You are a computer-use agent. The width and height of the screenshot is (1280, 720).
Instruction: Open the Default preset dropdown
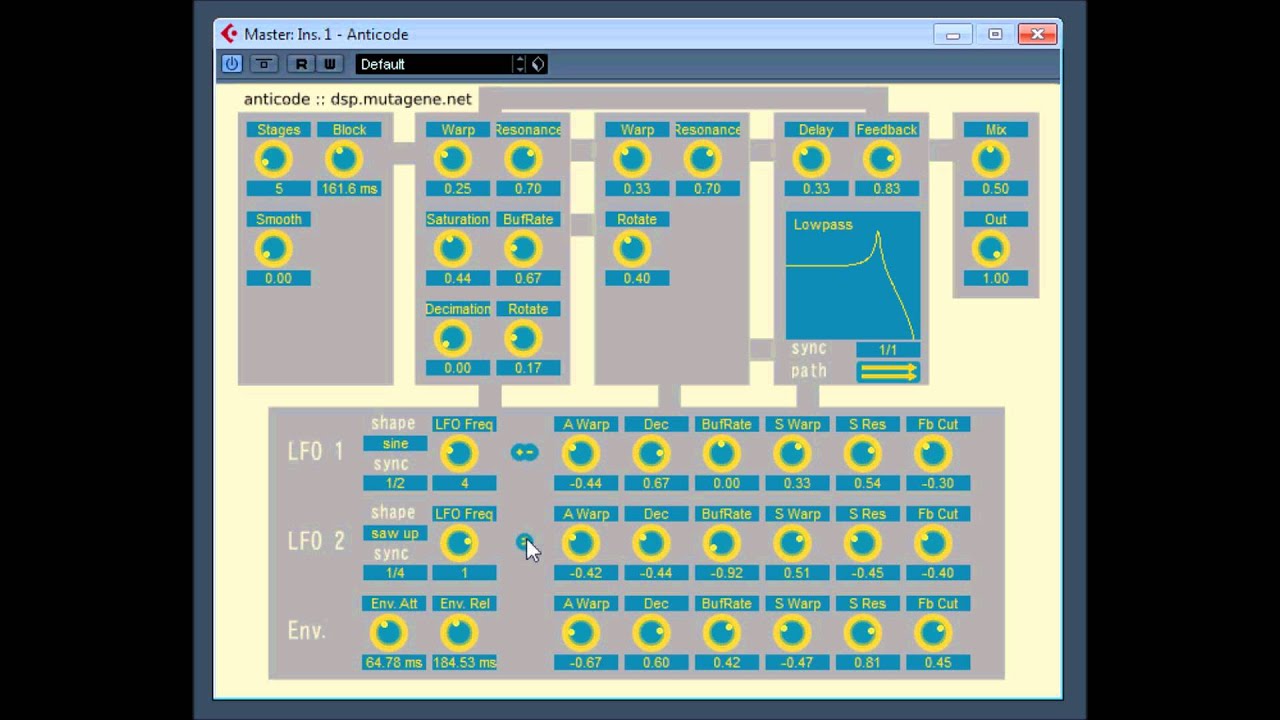click(x=434, y=64)
